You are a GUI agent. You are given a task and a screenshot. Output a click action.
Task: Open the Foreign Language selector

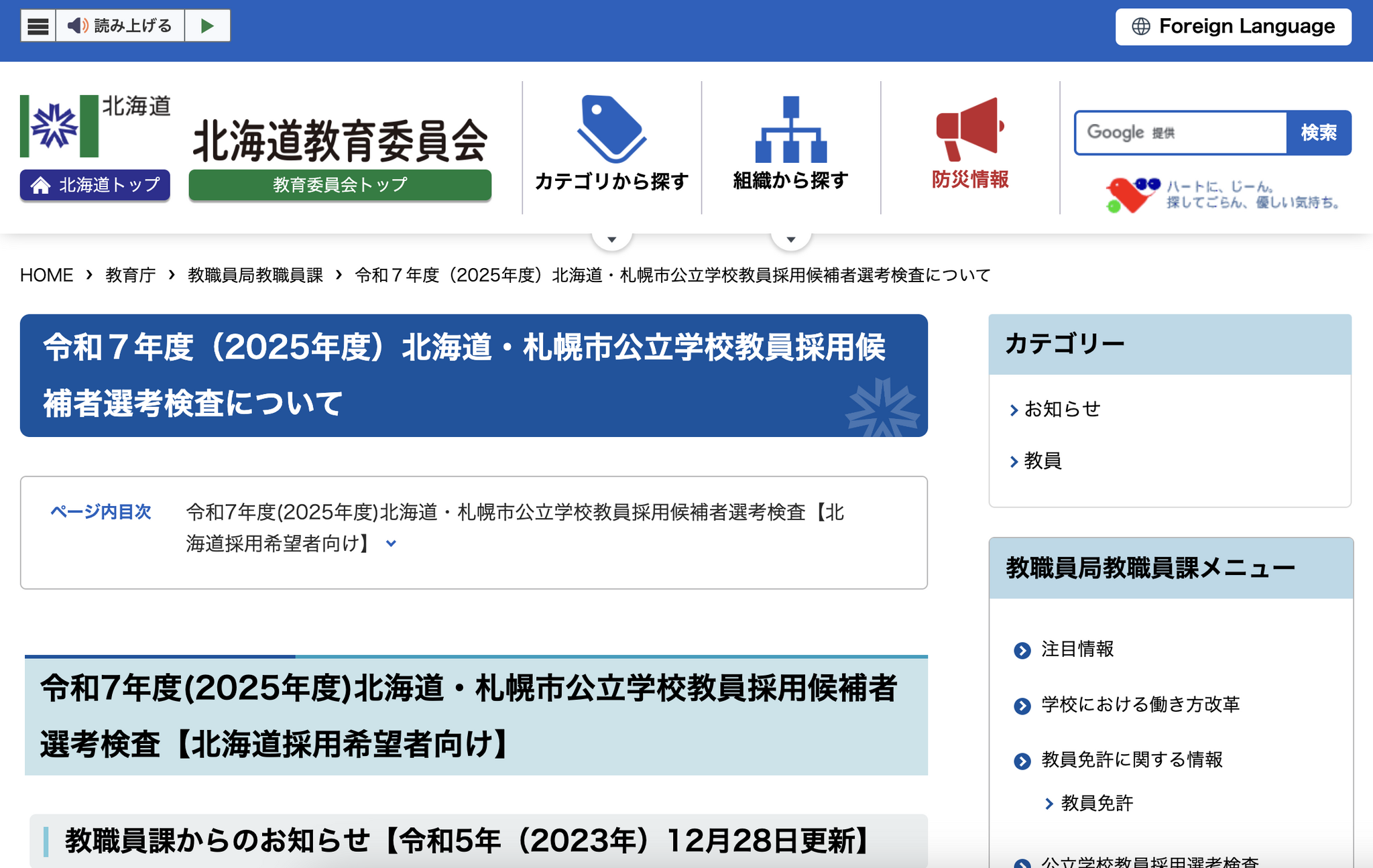[x=1233, y=27]
